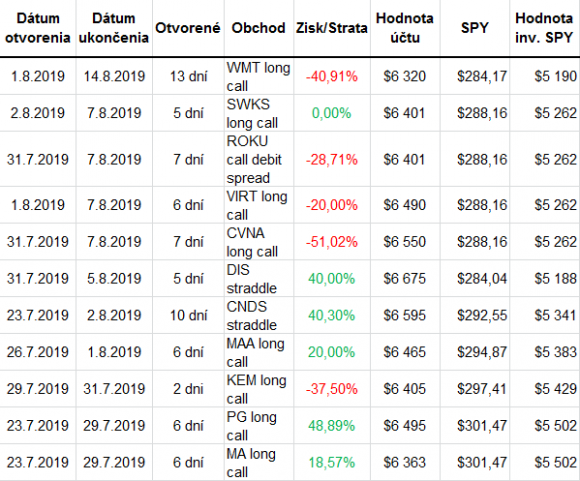
Task: Select the '2 dni' duration cell
Action: click(188, 389)
